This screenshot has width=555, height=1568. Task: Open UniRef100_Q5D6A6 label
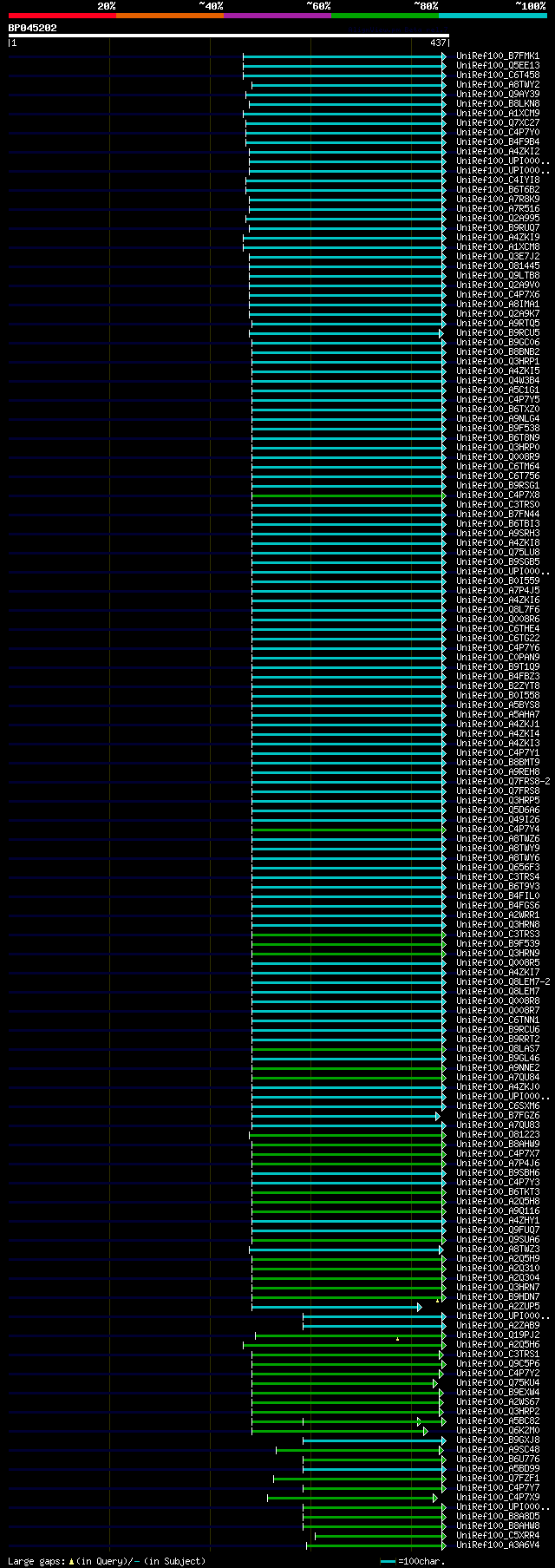(498, 810)
